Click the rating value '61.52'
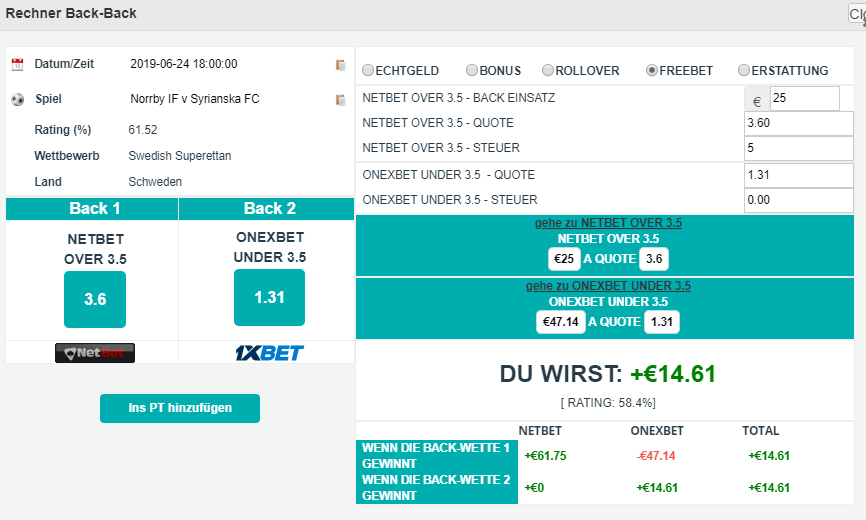The height and width of the screenshot is (520, 866). (x=143, y=130)
